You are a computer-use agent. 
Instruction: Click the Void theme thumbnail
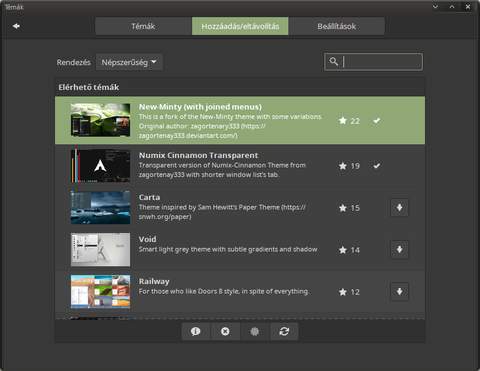click(100, 249)
